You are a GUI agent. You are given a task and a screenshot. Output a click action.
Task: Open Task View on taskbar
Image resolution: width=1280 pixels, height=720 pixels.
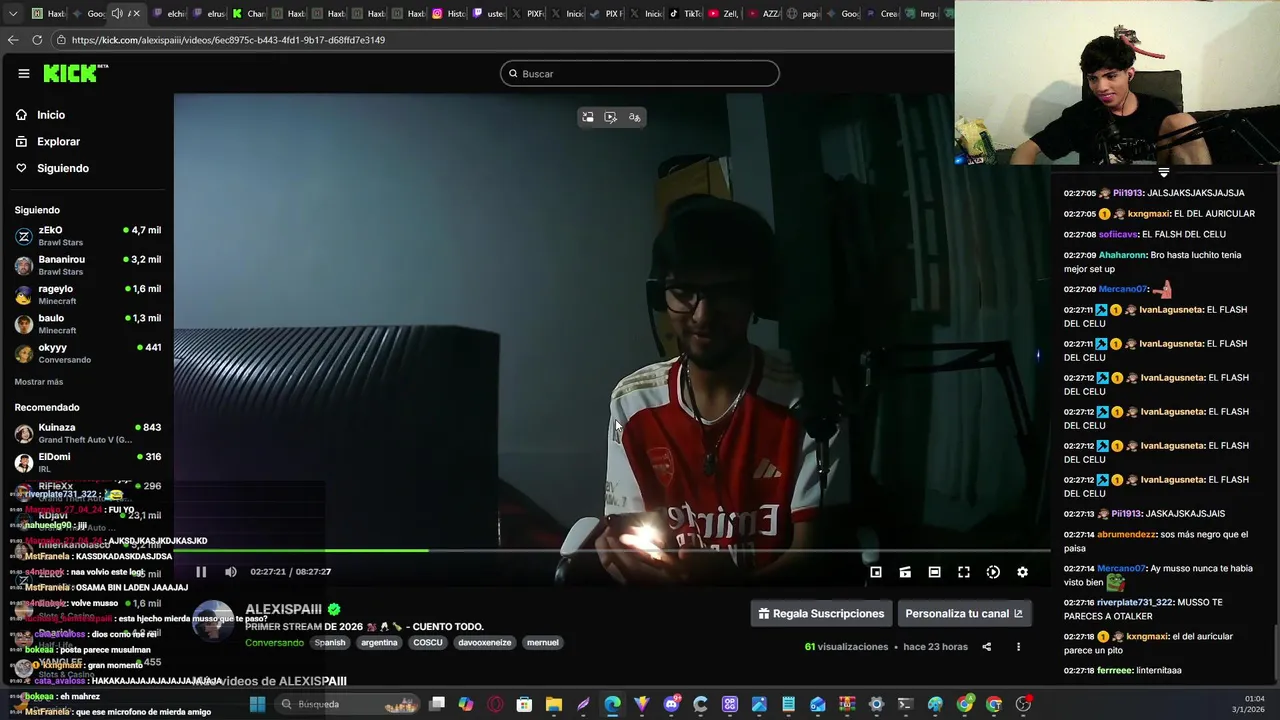[x=437, y=704]
